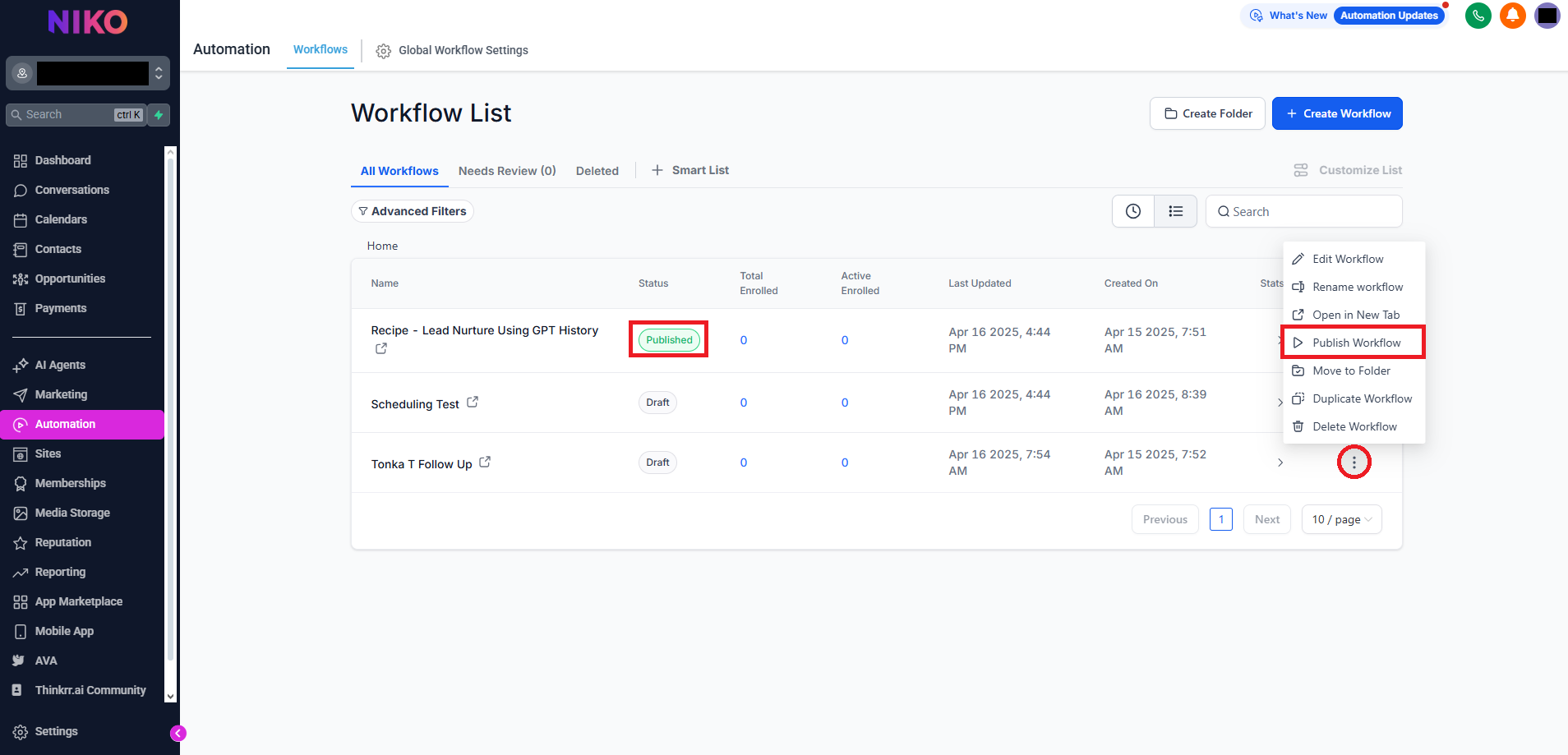This screenshot has height=755, width=1568.
Task: Open Scheduling Test external link icon
Action: tap(473, 402)
